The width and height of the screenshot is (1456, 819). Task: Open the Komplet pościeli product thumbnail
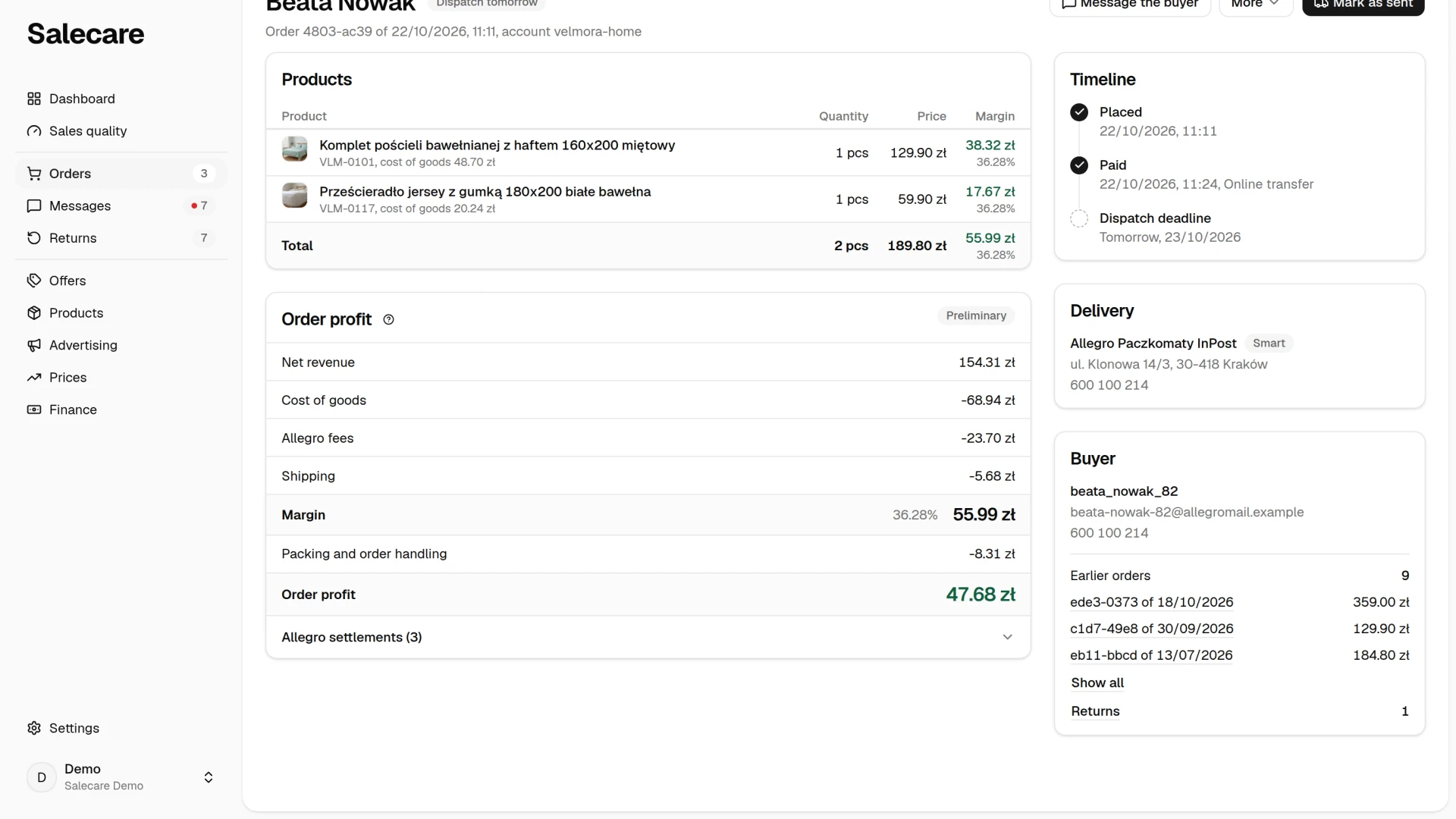(294, 149)
